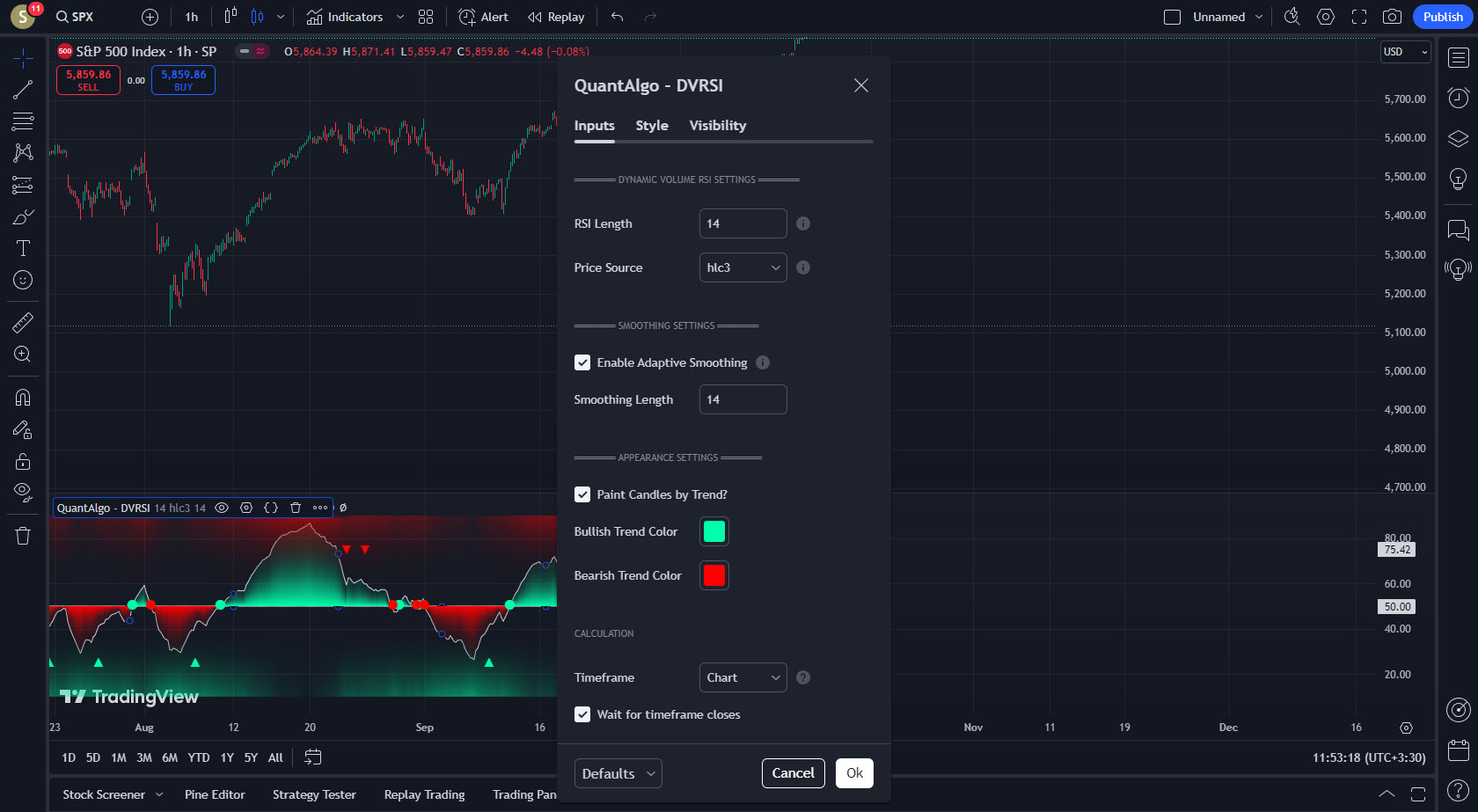Click the RSI Length input field

pyautogui.click(x=743, y=223)
